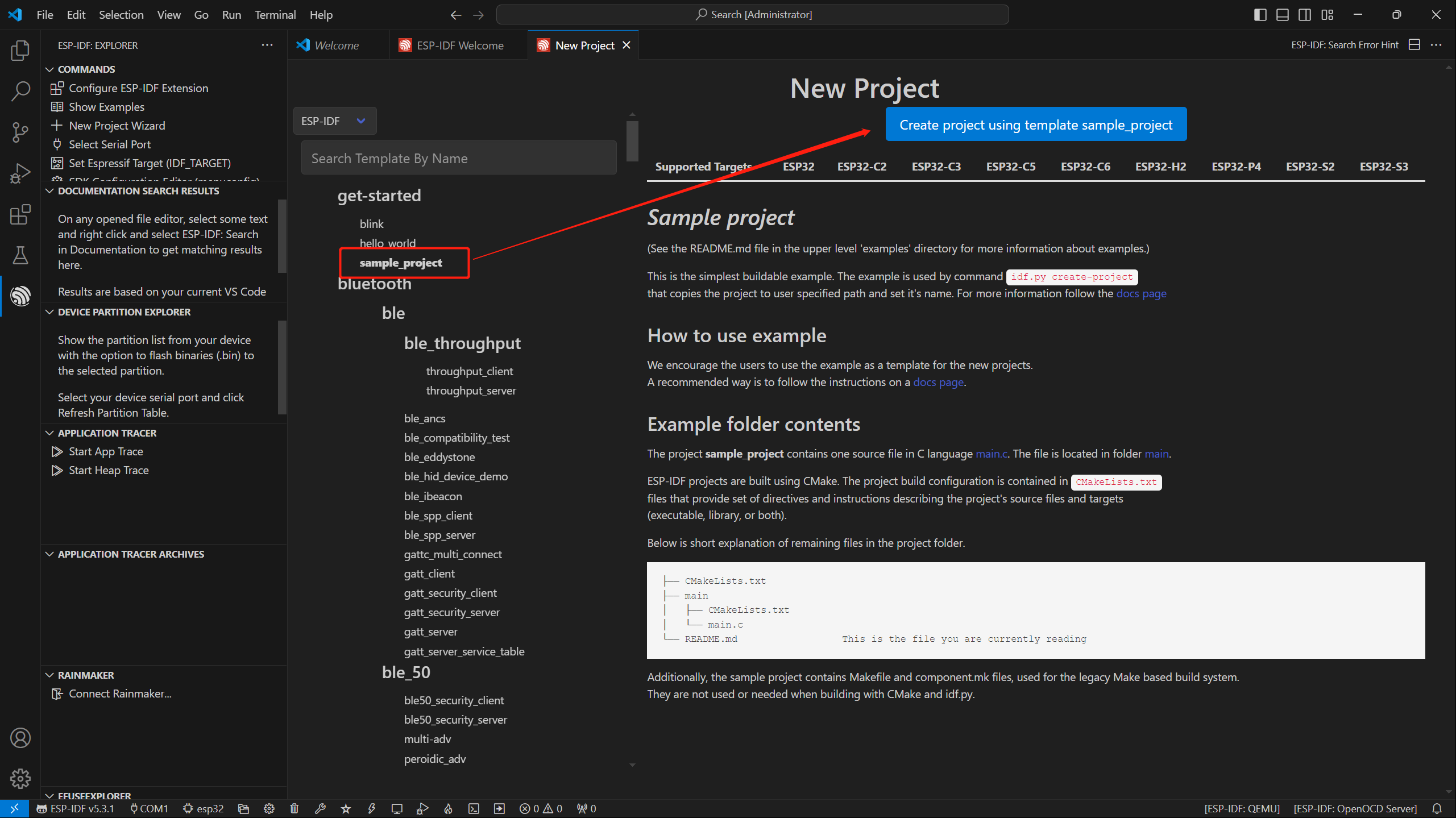1456x818 pixels.
Task: Open ESP-IDF Terminal icon in status bar
Action: pyautogui.click(x=474, y=808)
